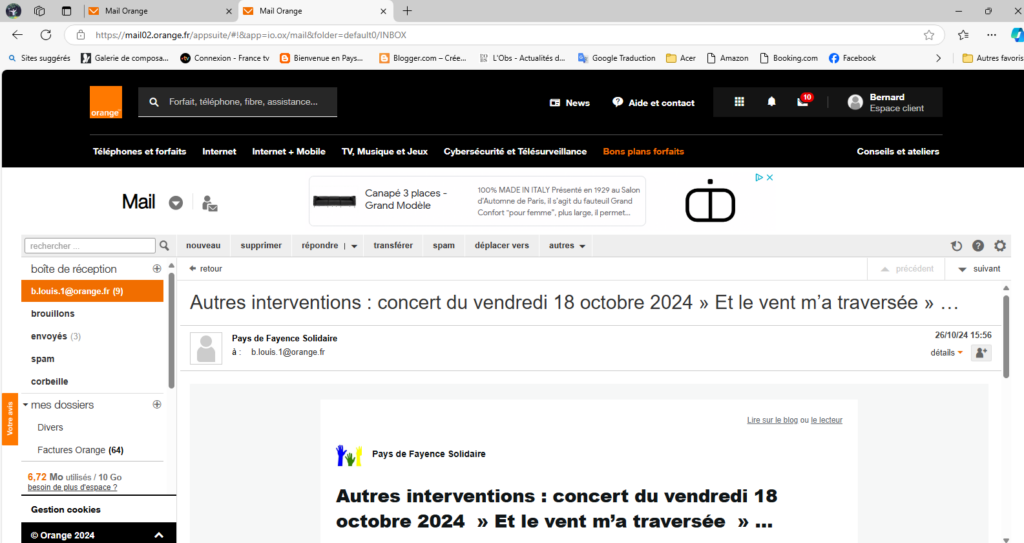Collapse the mes dossiers folder tree

click(x=26, y=405)
